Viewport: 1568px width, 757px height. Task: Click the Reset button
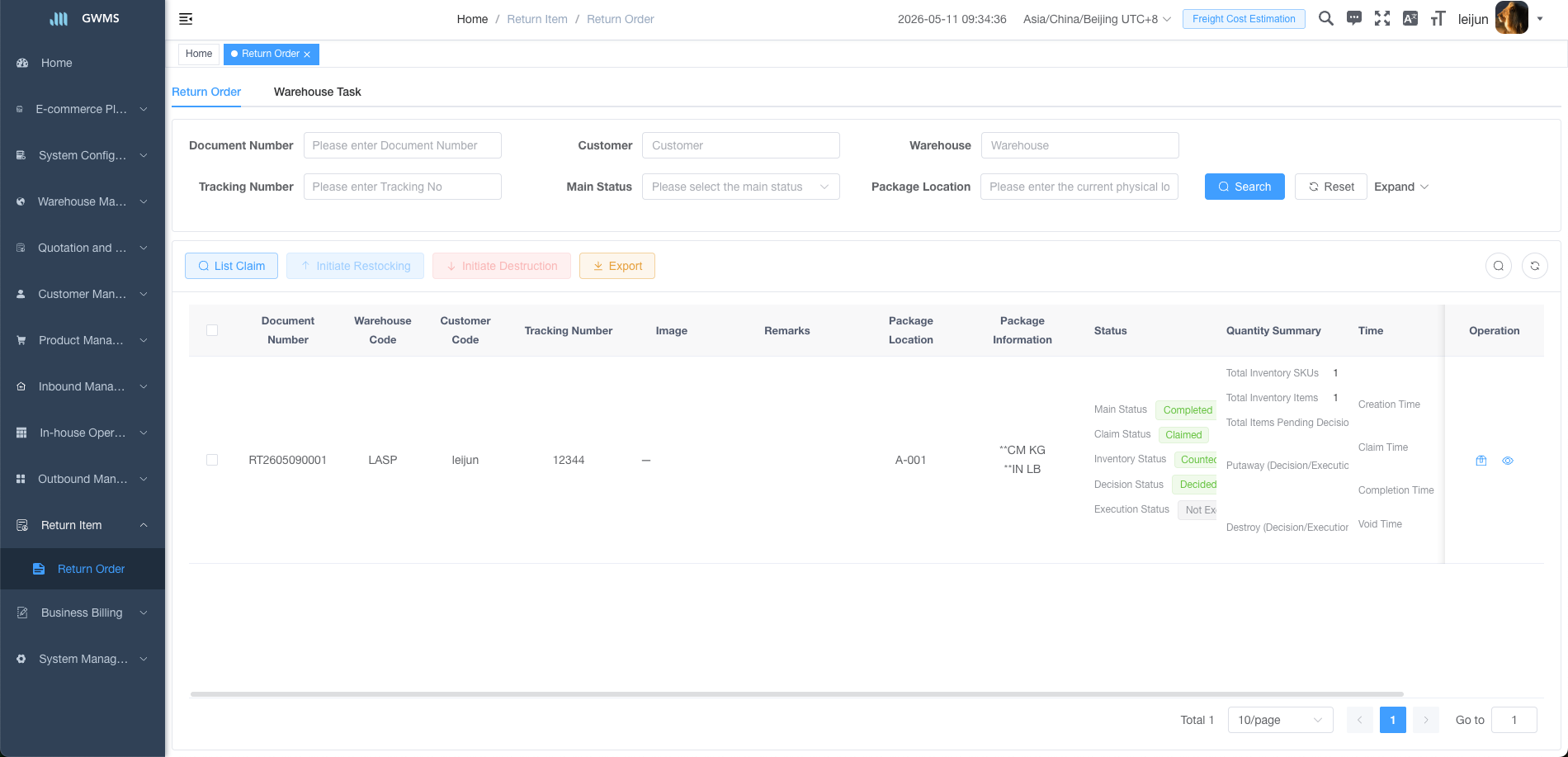point(1331,187)
